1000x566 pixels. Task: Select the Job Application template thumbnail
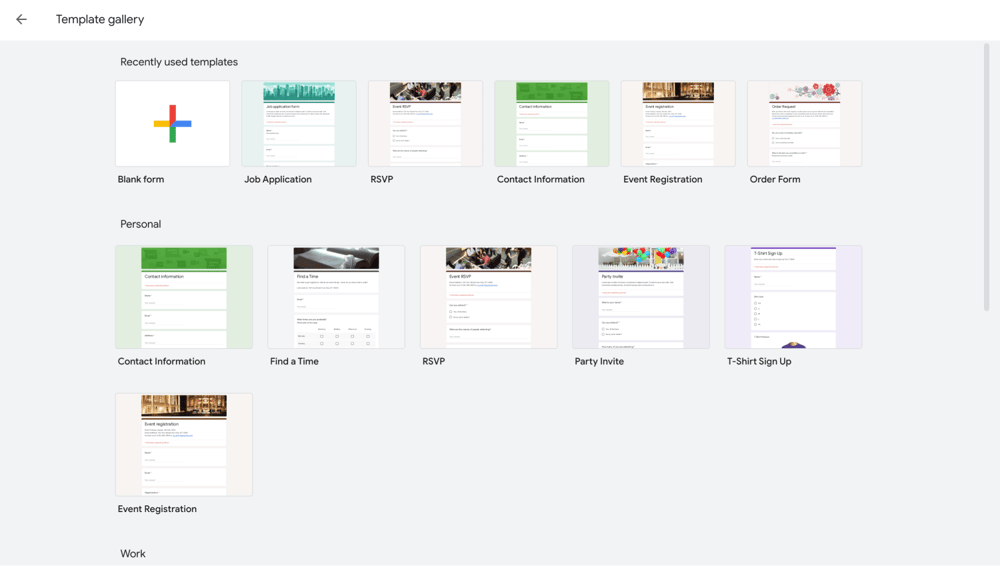[299, 124]
